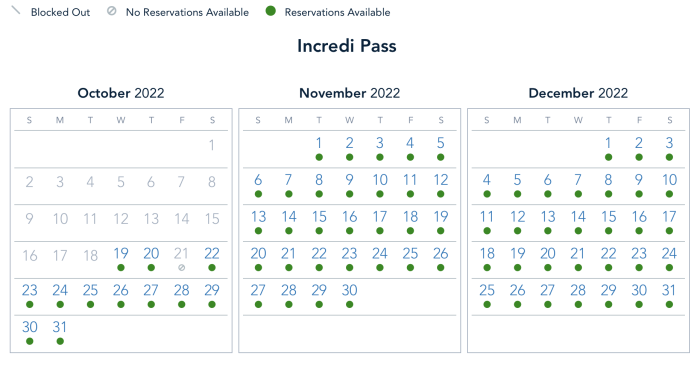Screen dimensions: 700x370
Task: Click the unavailable icon under October 21
Action: pyautogui.click(x=181, y=268)
